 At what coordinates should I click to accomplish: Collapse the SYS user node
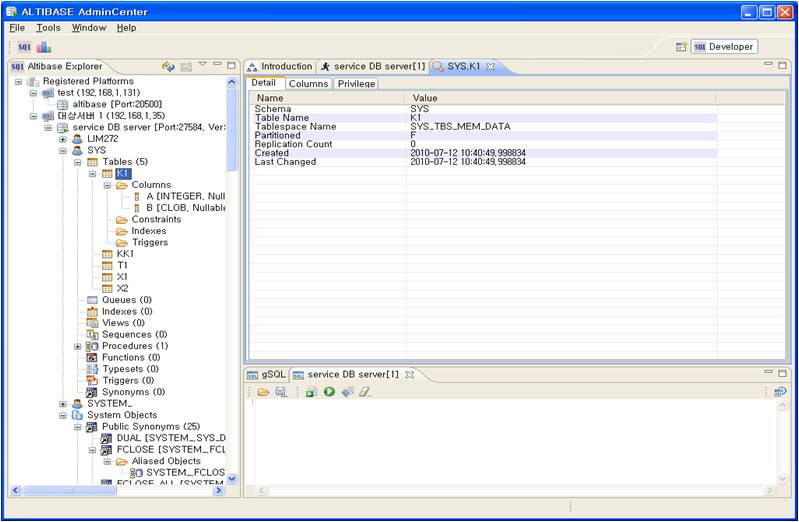63,151
